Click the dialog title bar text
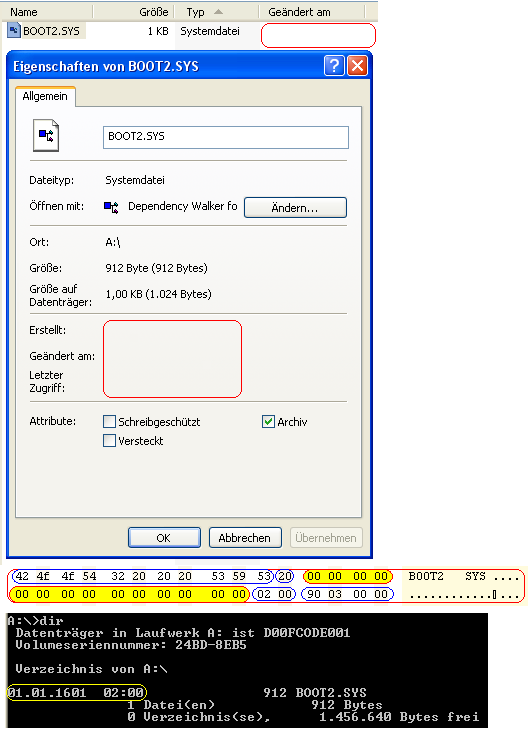The image size is (531, 746). point(106,66)
